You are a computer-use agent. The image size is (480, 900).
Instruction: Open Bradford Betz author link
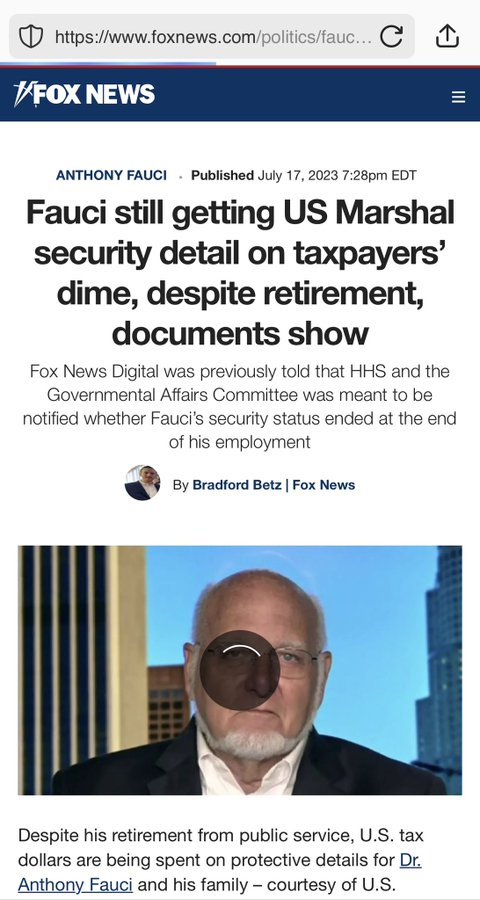pyautogui.click(x=237, y=485)
